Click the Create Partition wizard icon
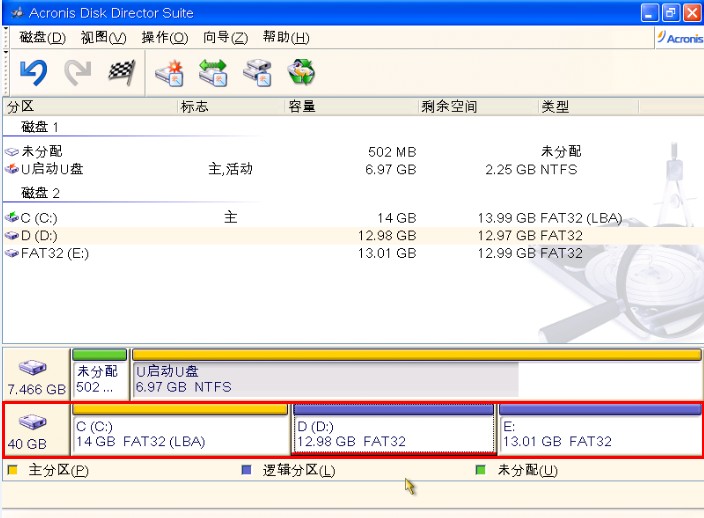The width and height of the screenshot is (704, 518). point(170,72)
